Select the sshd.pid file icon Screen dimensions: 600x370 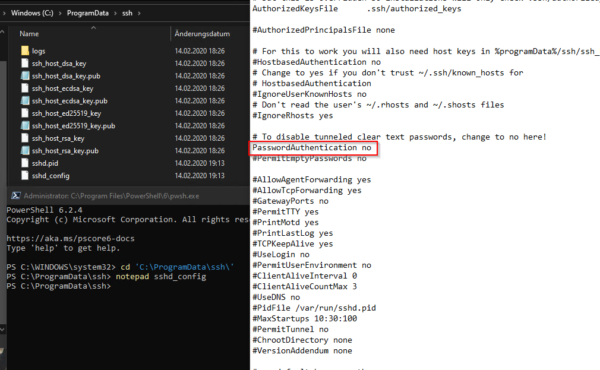click(x=25, y=163)
